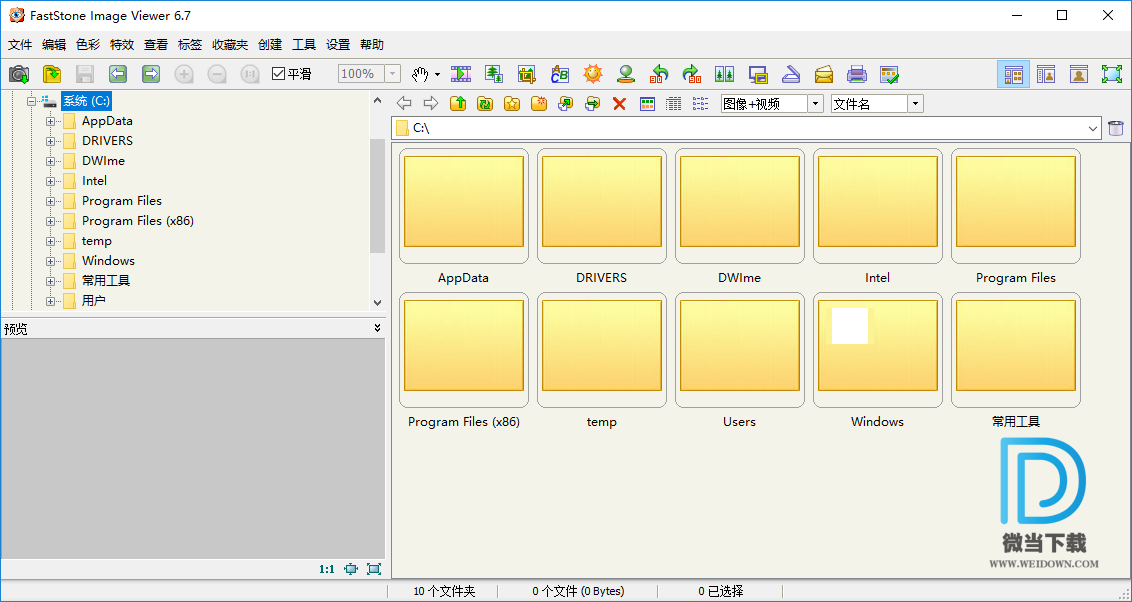Open the crop board tool
Image resolution: width=1132 pixels, height=602 pixels.
click(527, 74)
